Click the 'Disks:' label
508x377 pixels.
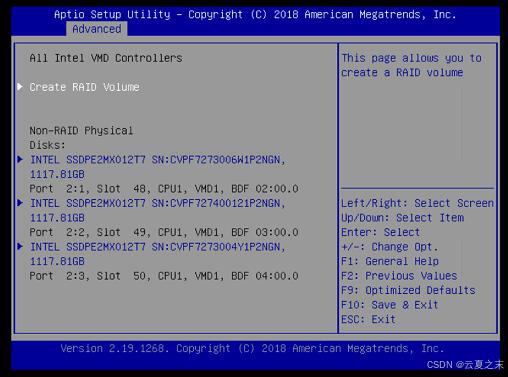pos(47,145)
